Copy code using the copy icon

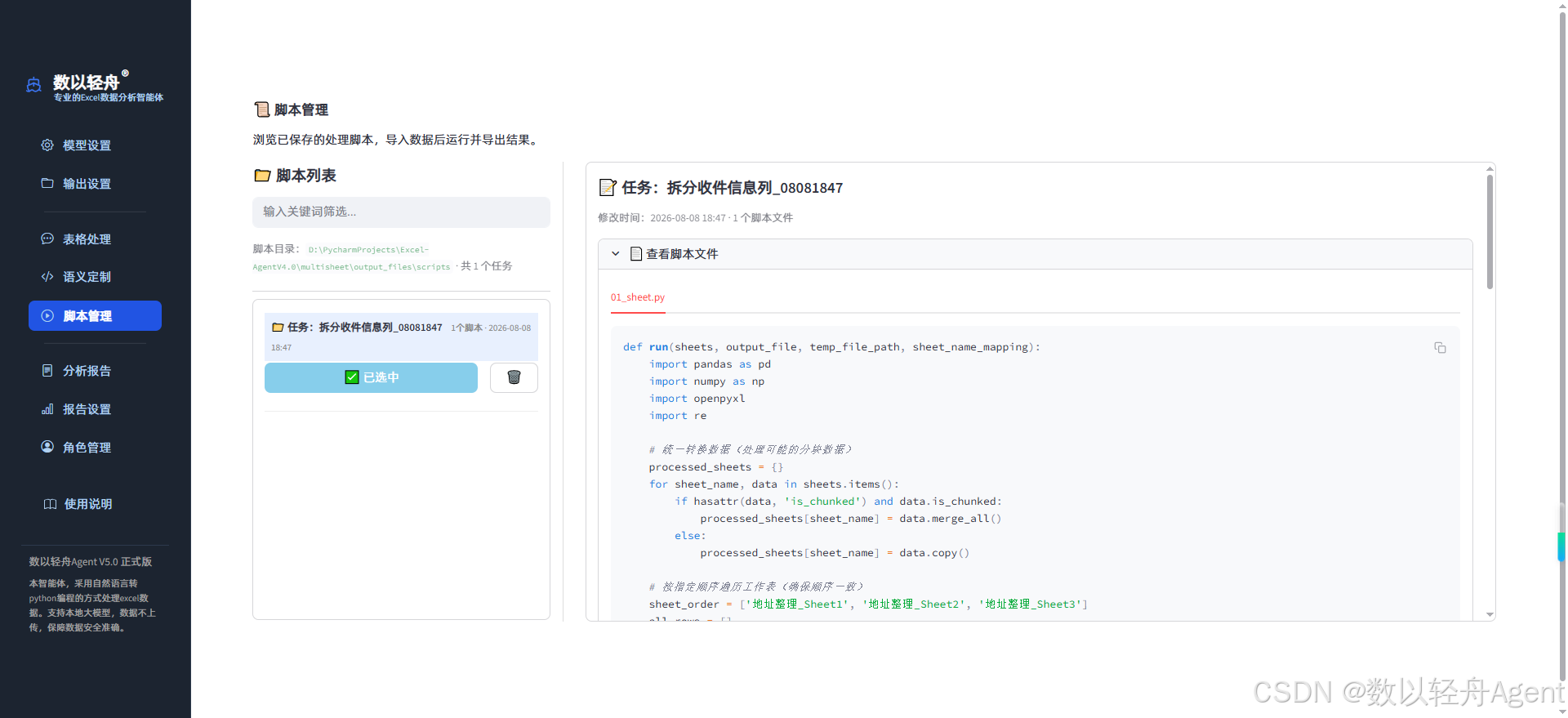point(1440,348)
